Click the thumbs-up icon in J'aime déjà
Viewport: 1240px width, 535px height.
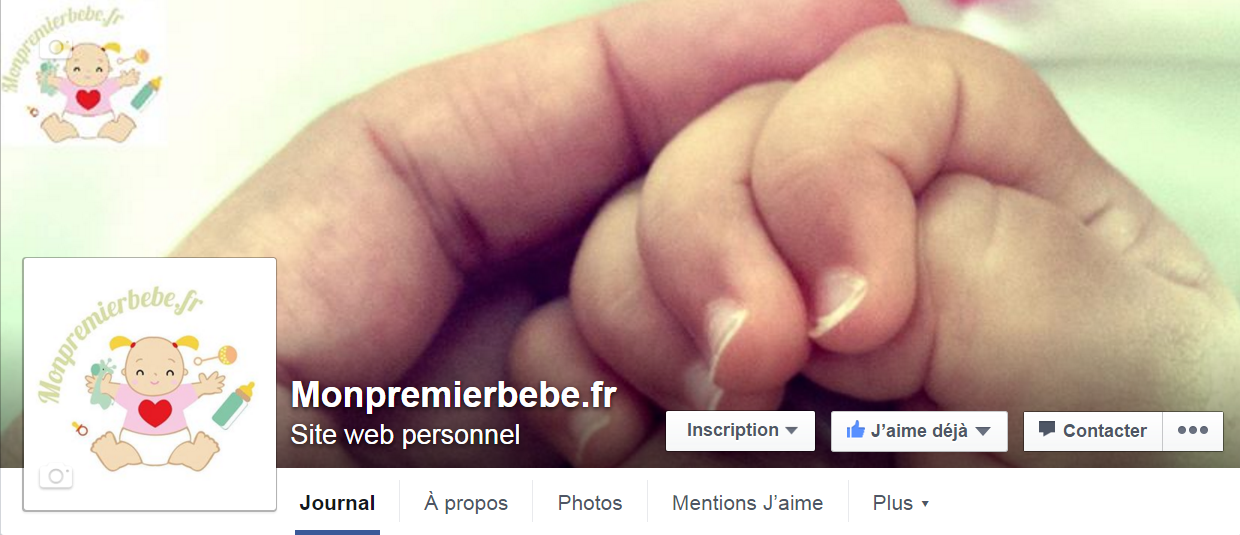pyautogui.click(x=855, y=431)
